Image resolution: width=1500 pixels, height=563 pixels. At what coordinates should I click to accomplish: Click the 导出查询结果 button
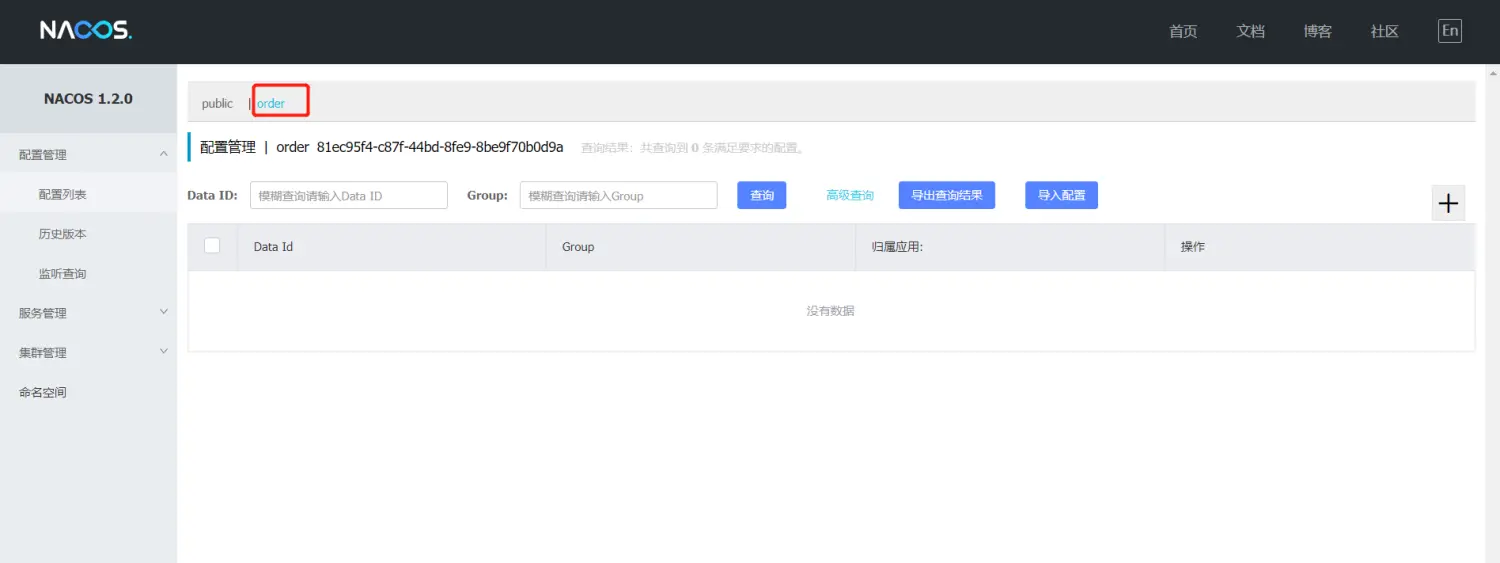click(946, 195)
